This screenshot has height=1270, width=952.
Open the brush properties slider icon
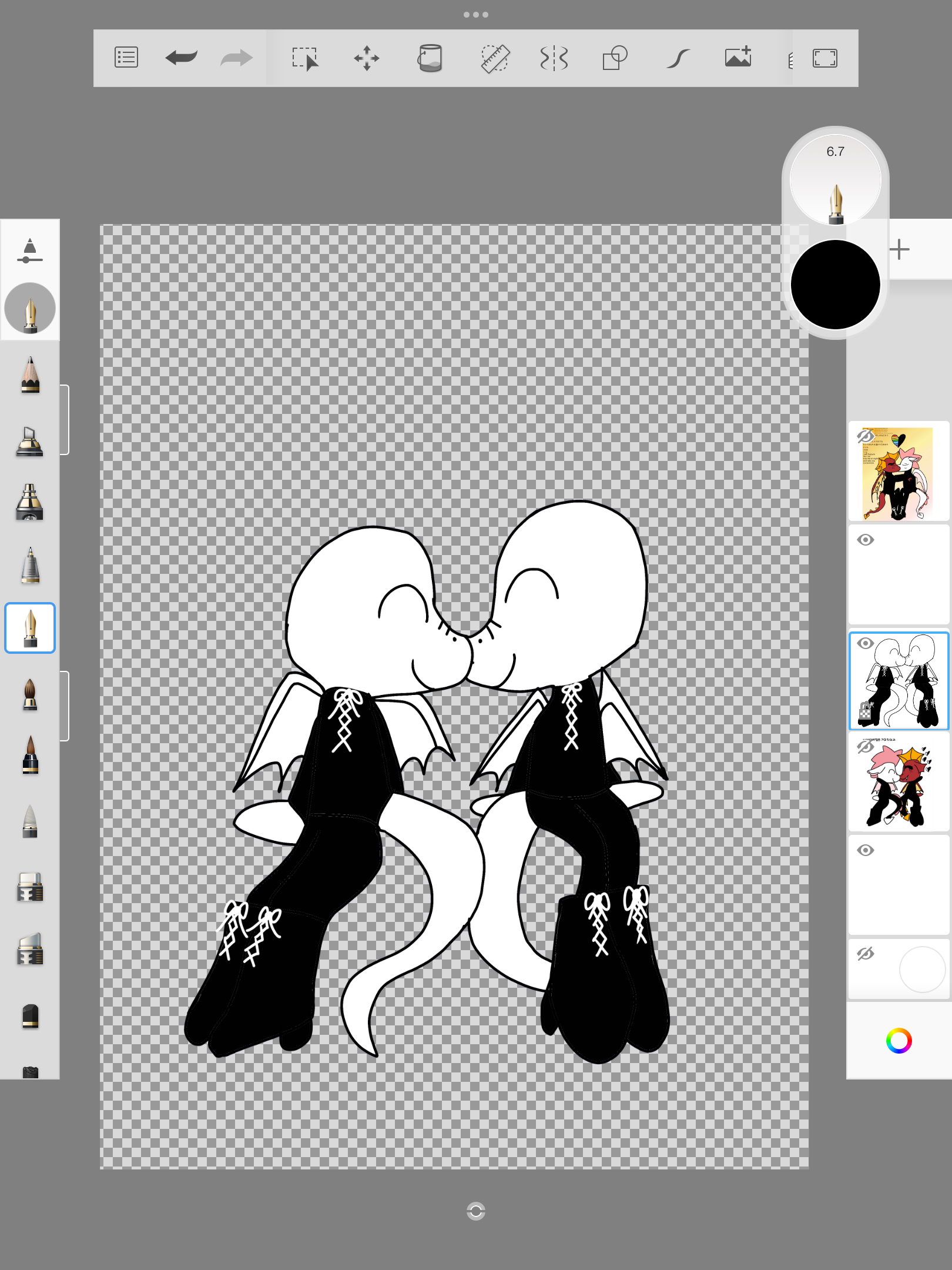(30, 250)
